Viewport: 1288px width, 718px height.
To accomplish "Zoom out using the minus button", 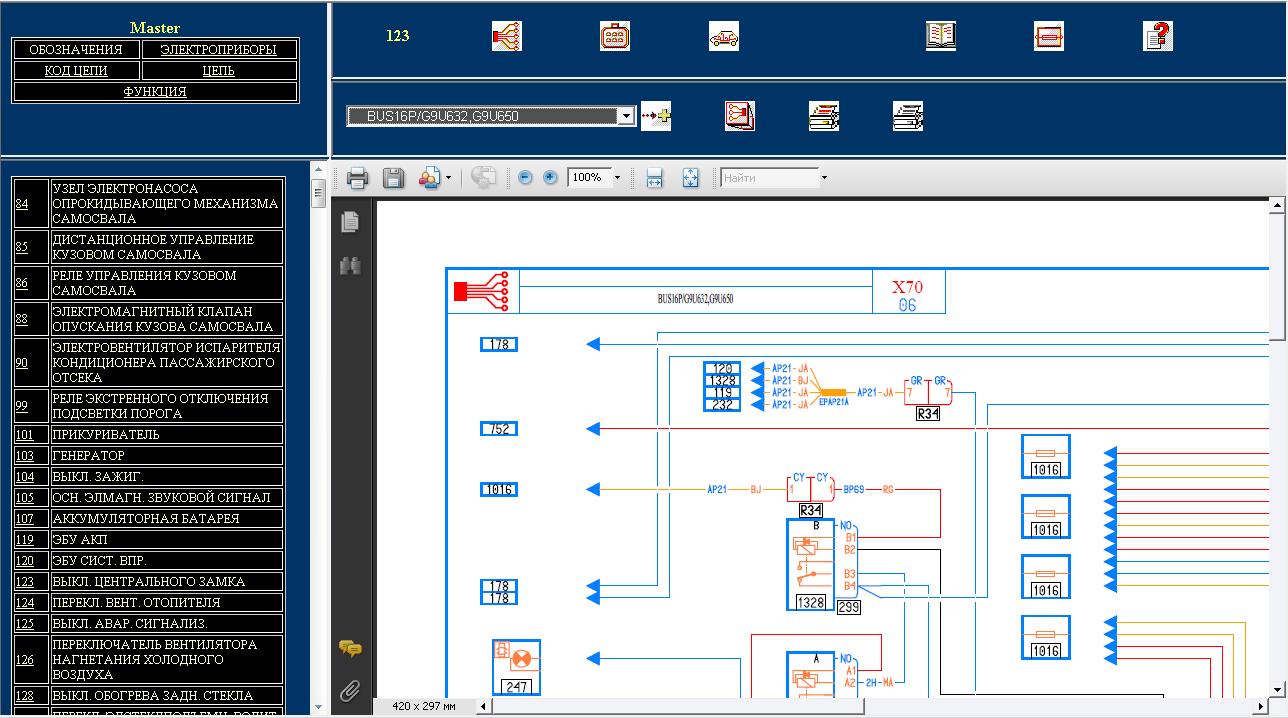I will pyautogui.click(x=525, y=178).
